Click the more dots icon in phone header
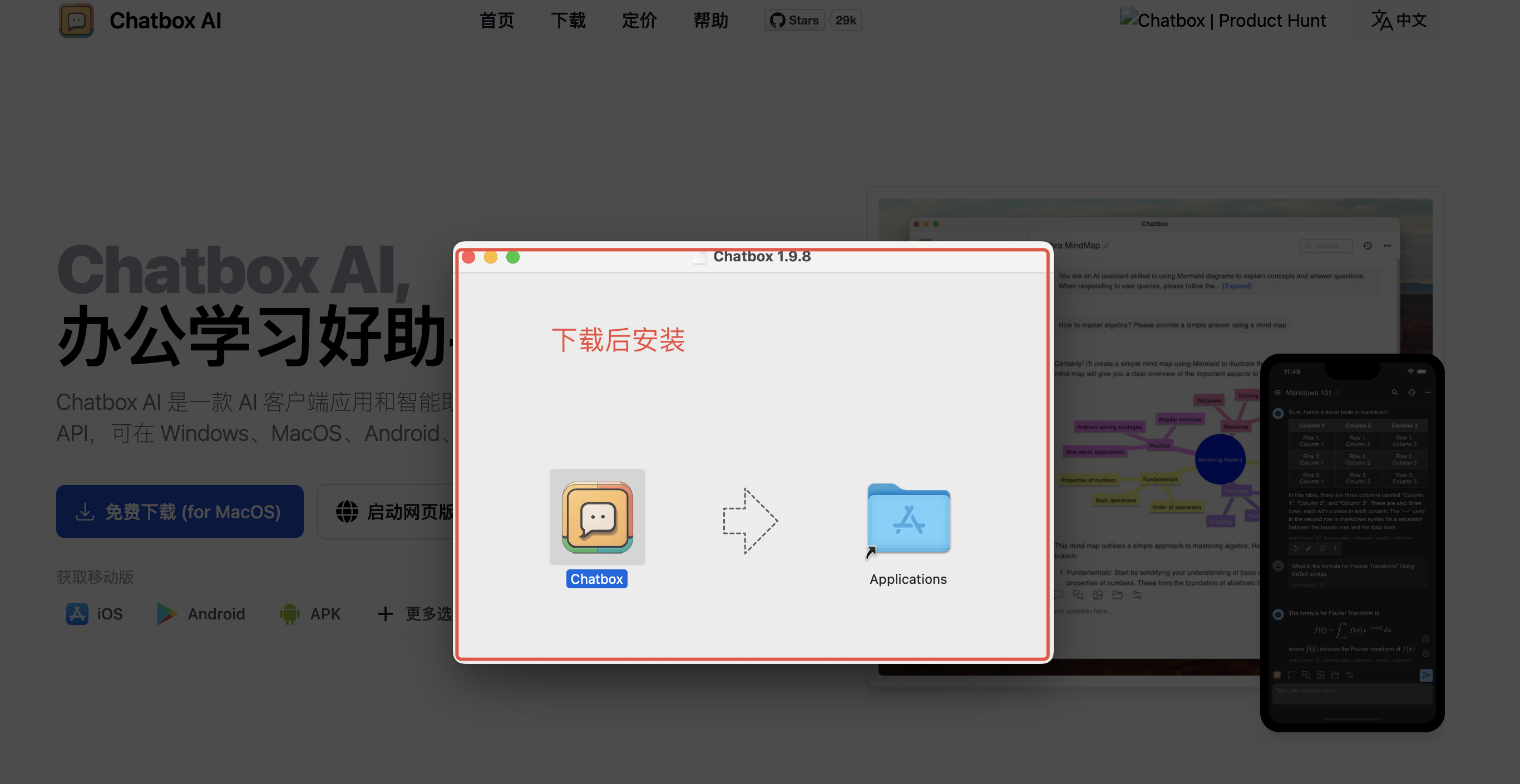Viewport: 1520px width, 784px height. point(1427,393)
